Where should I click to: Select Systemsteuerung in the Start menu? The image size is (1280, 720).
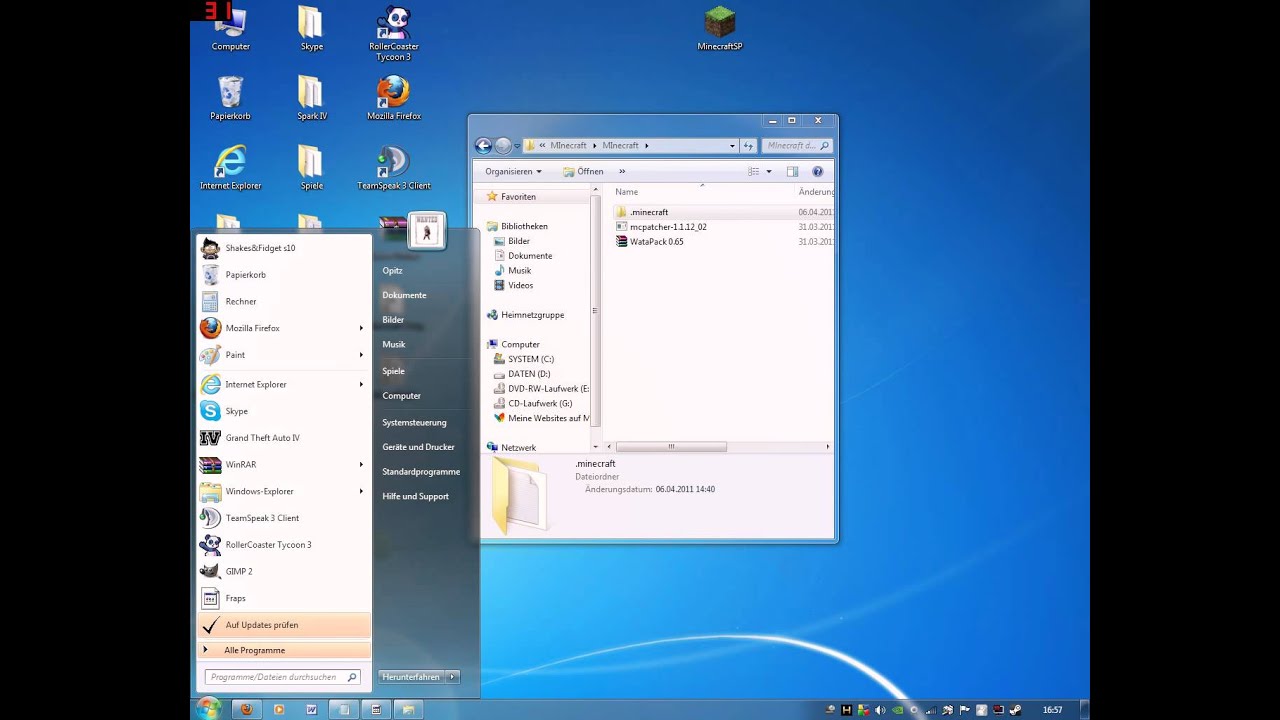(x=414, y=423)
